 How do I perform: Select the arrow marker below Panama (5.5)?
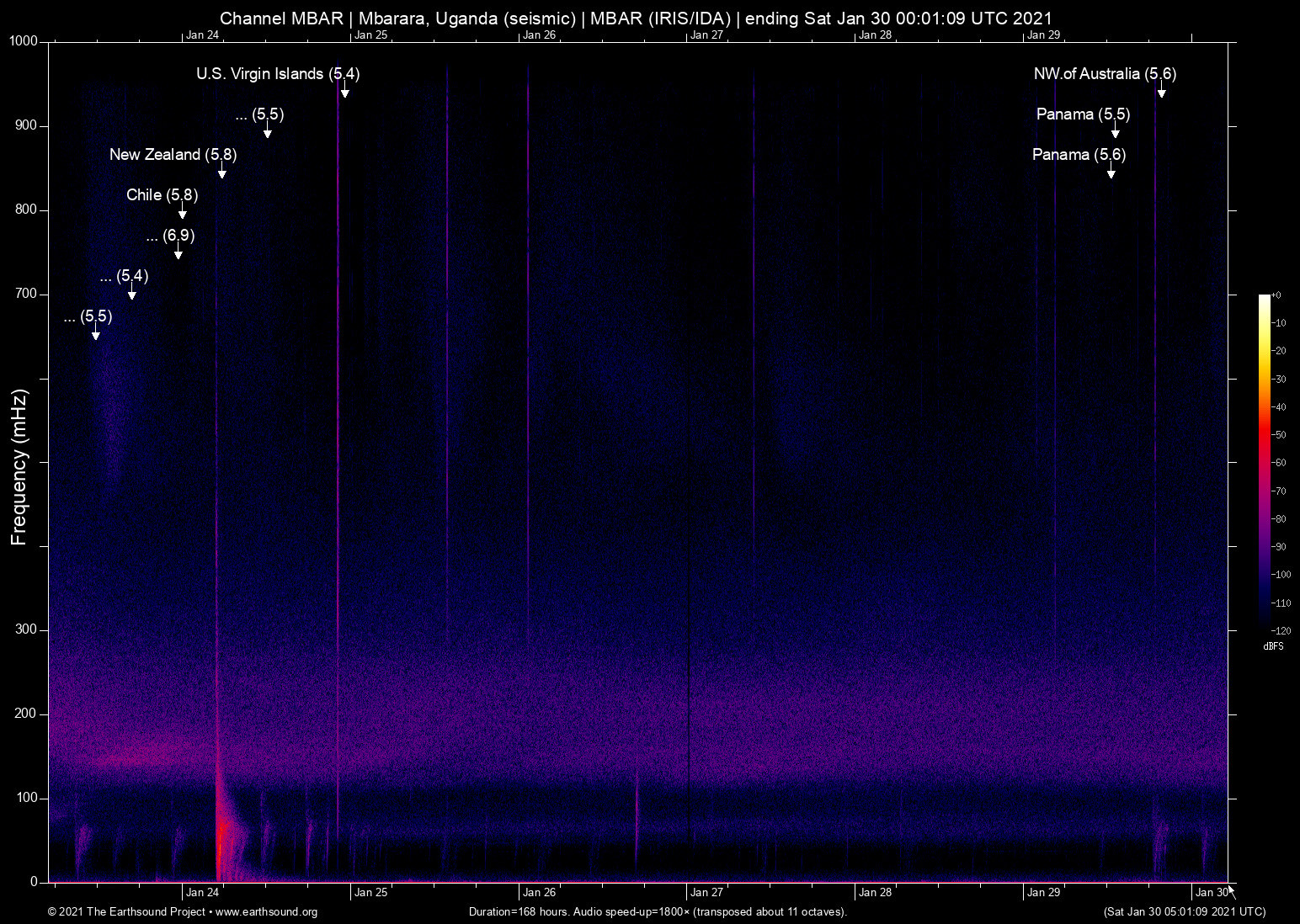pos(1115,131)
